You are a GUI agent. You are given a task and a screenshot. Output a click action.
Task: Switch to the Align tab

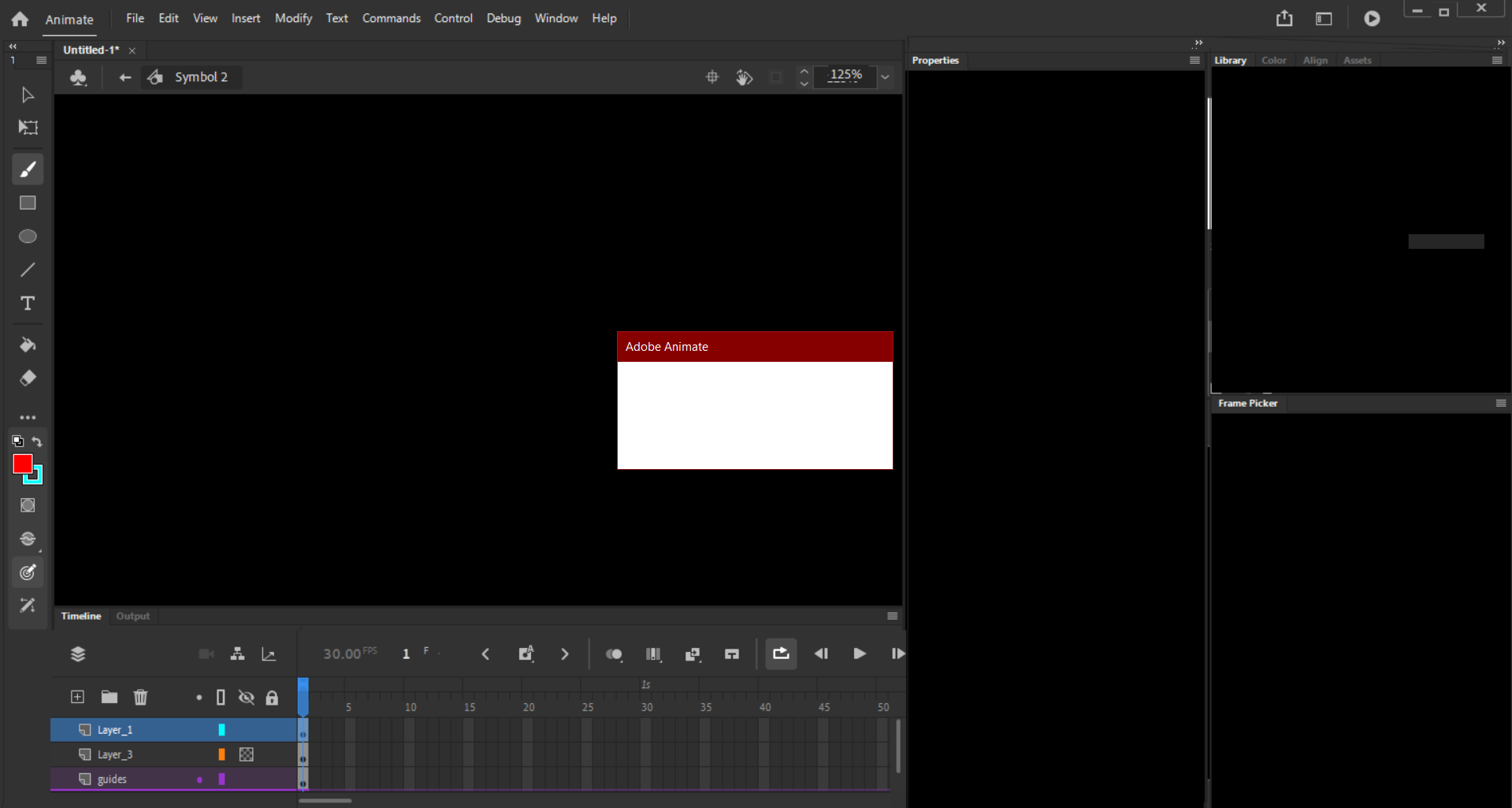coord(1315,61)
